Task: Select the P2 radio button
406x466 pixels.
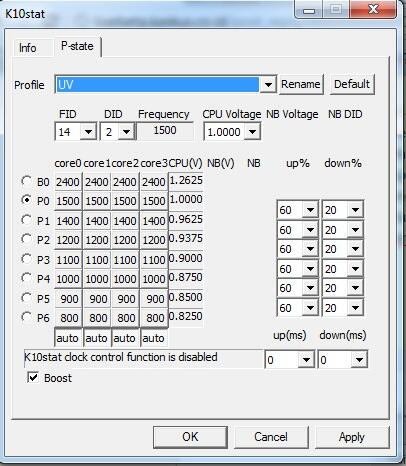Action: [26, 239]
